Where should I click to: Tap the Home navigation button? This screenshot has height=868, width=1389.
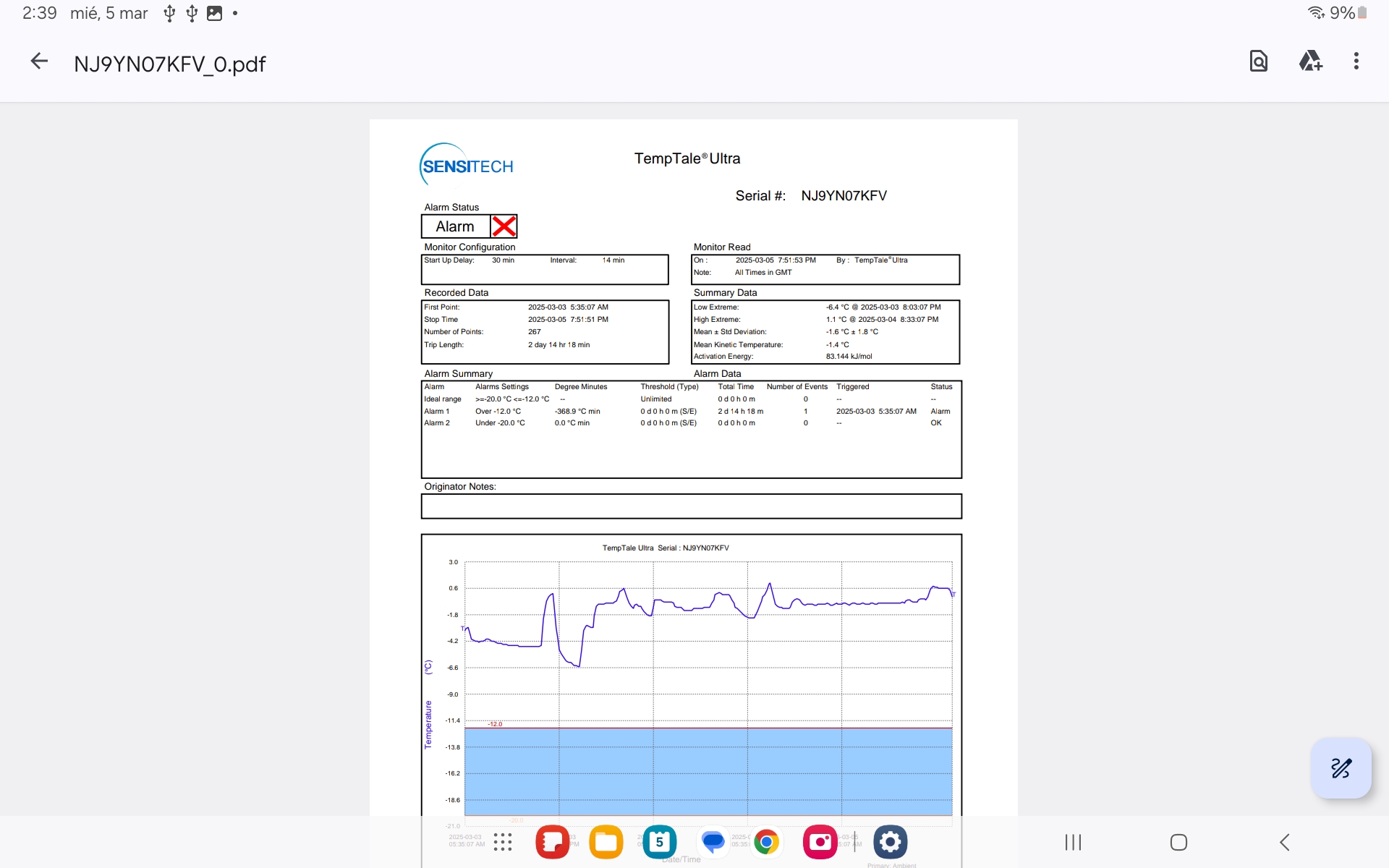coord(1178,842)
